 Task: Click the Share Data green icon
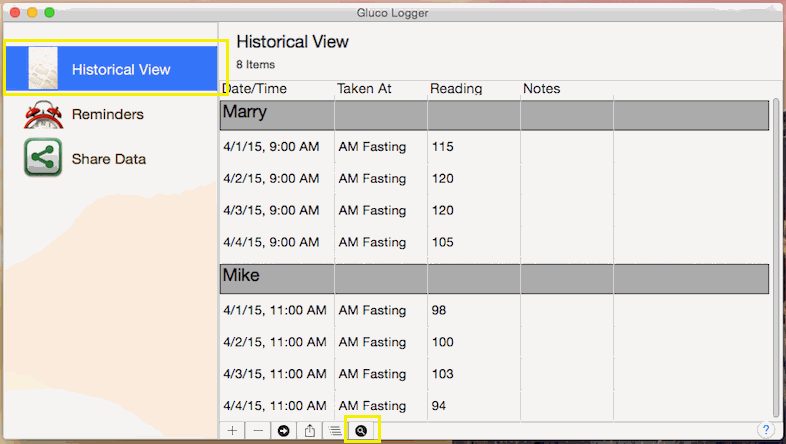point(43,159)
